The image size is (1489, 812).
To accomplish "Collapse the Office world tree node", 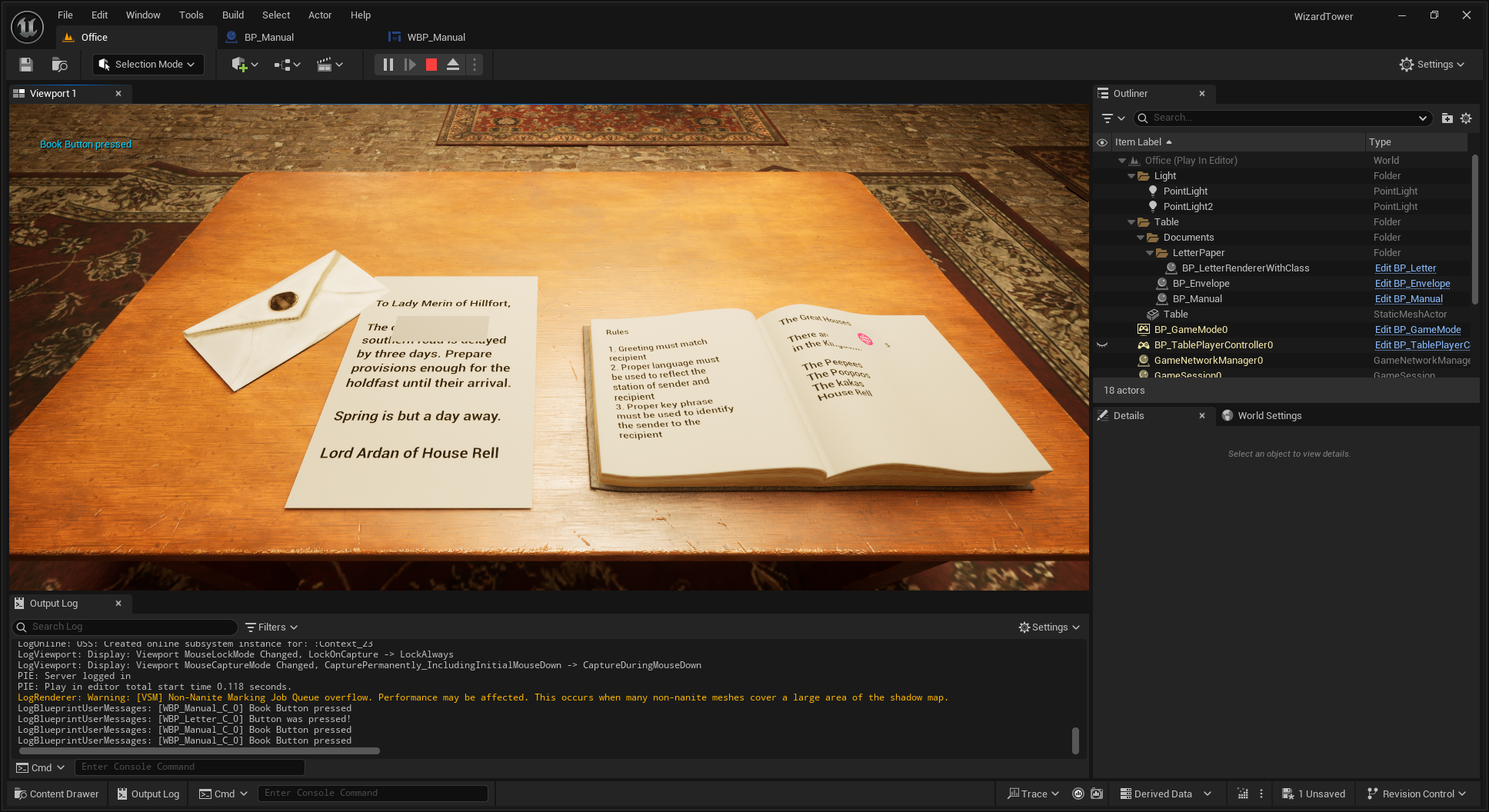I will [x=1122, y=161].
